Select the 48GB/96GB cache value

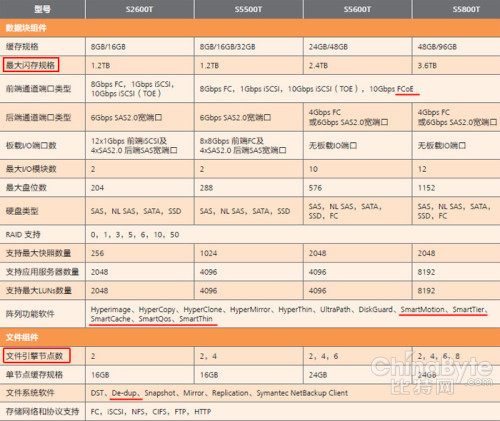coord(437,47)
